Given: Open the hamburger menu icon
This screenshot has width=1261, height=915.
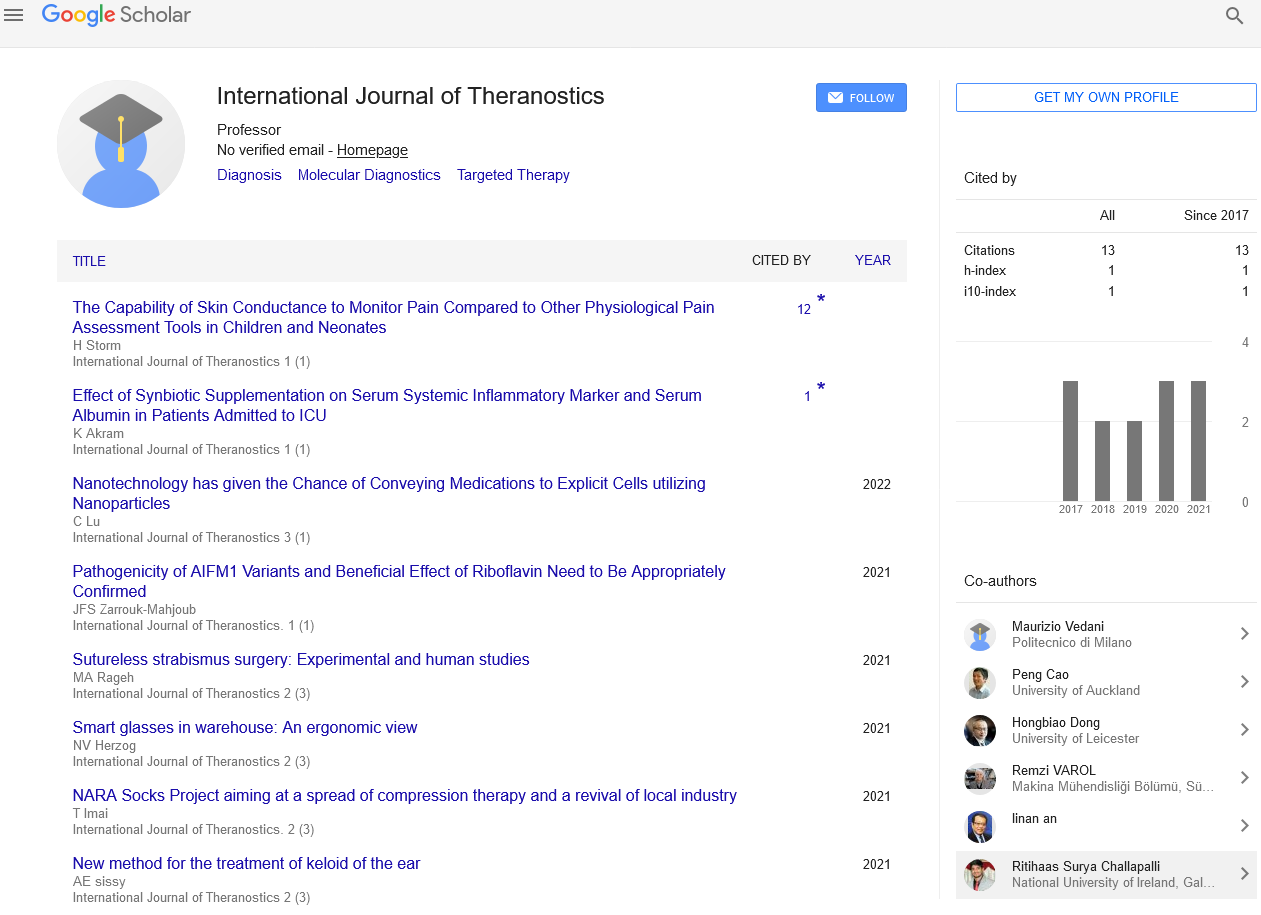Looking at the screenshot, I should tap(14, 15).
